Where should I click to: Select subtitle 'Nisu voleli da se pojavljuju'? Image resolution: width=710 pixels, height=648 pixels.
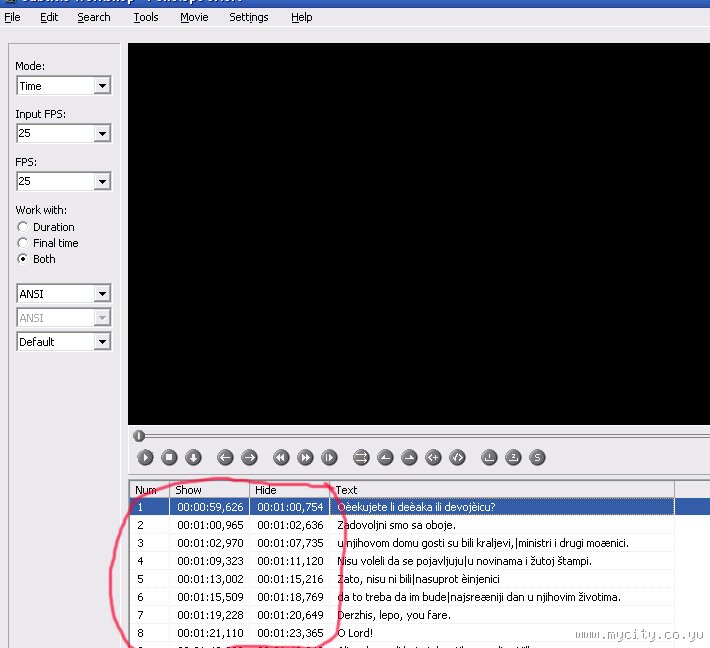pyautogui.click(x=464, y=561)
